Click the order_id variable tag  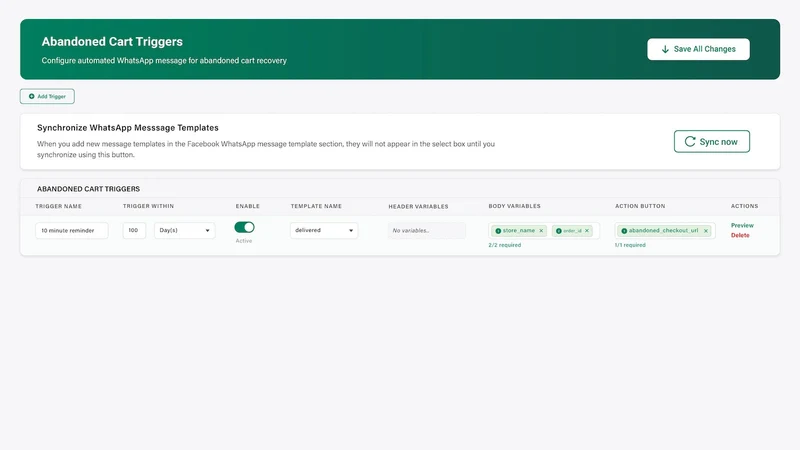click(572, 231)
